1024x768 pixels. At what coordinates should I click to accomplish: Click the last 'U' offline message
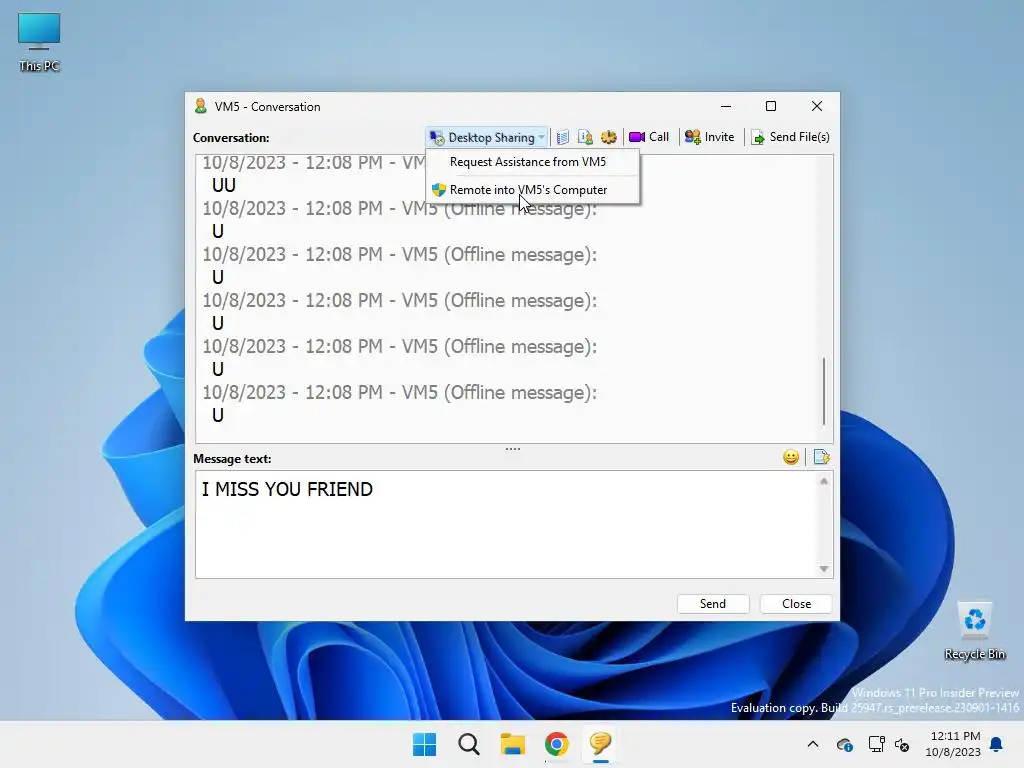tap(218, 415)
